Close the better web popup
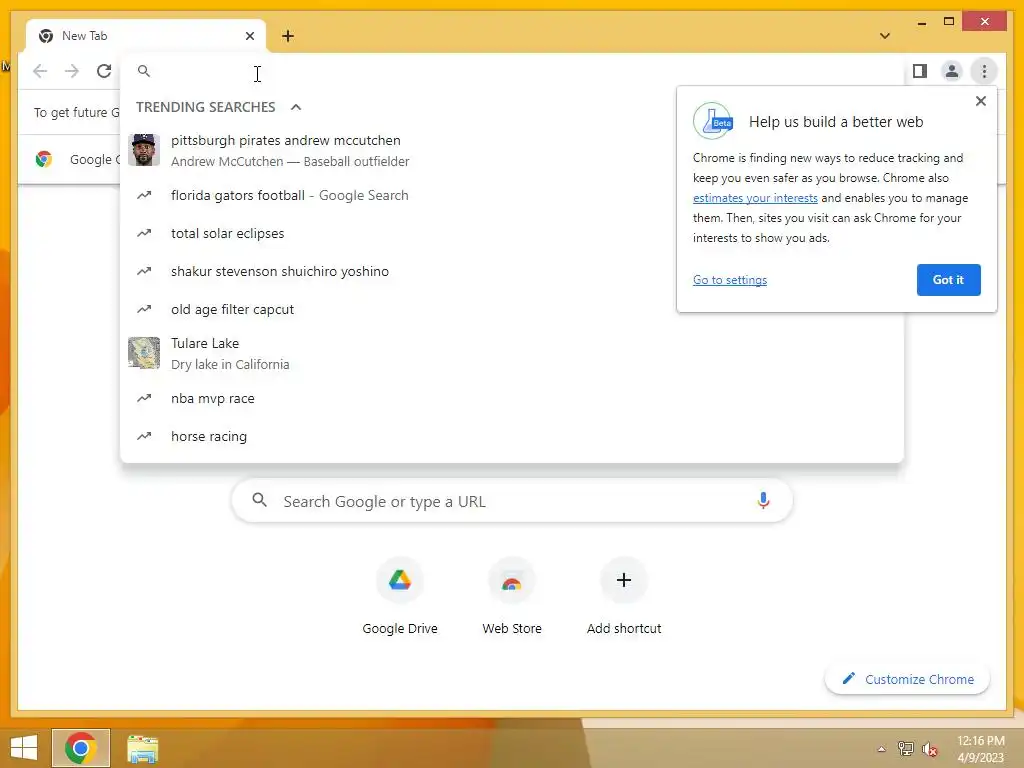This screenshot has width=1024, height=768. click(x=980, y=101)
